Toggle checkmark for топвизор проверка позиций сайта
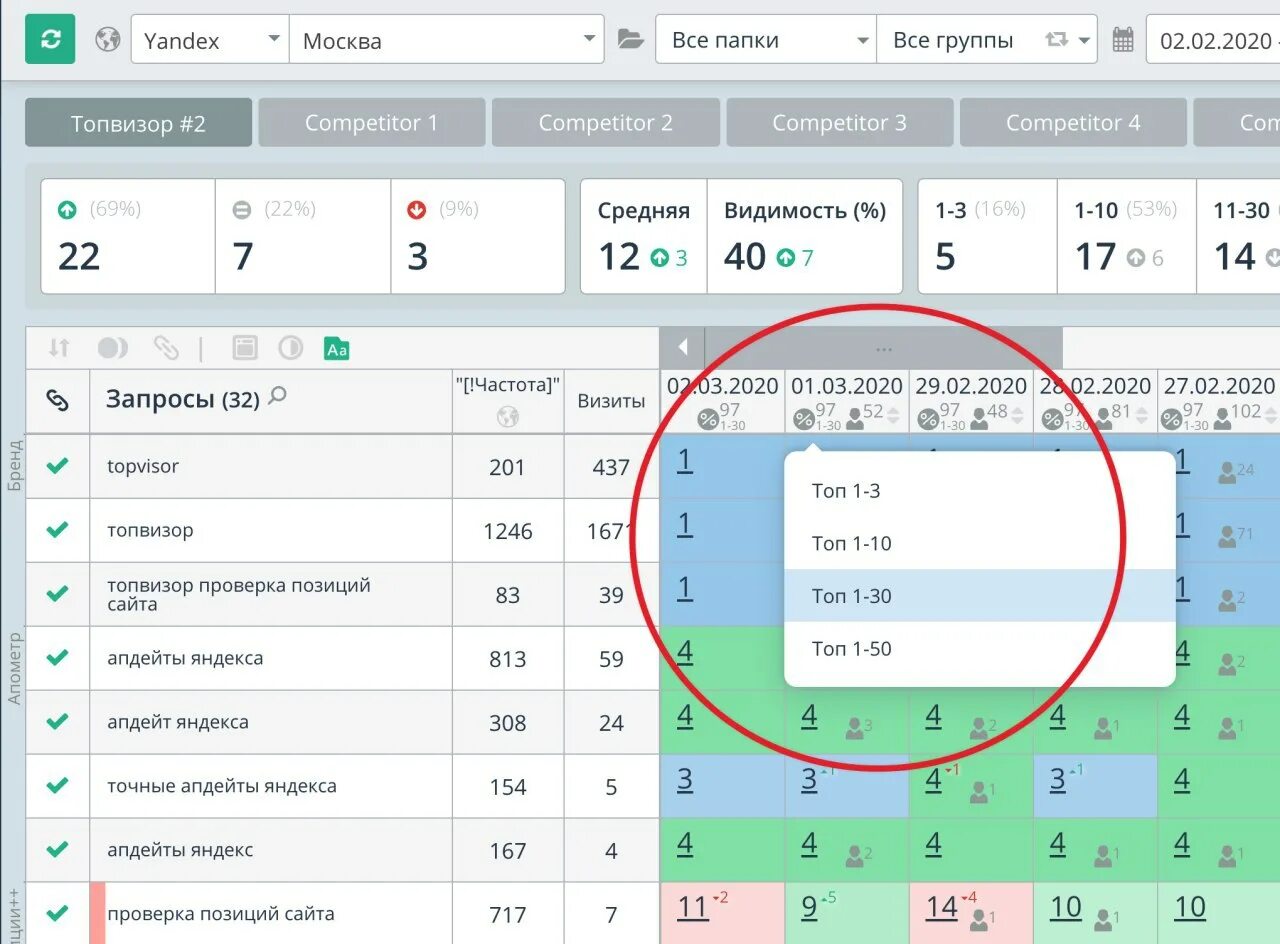 coord(58,593)
